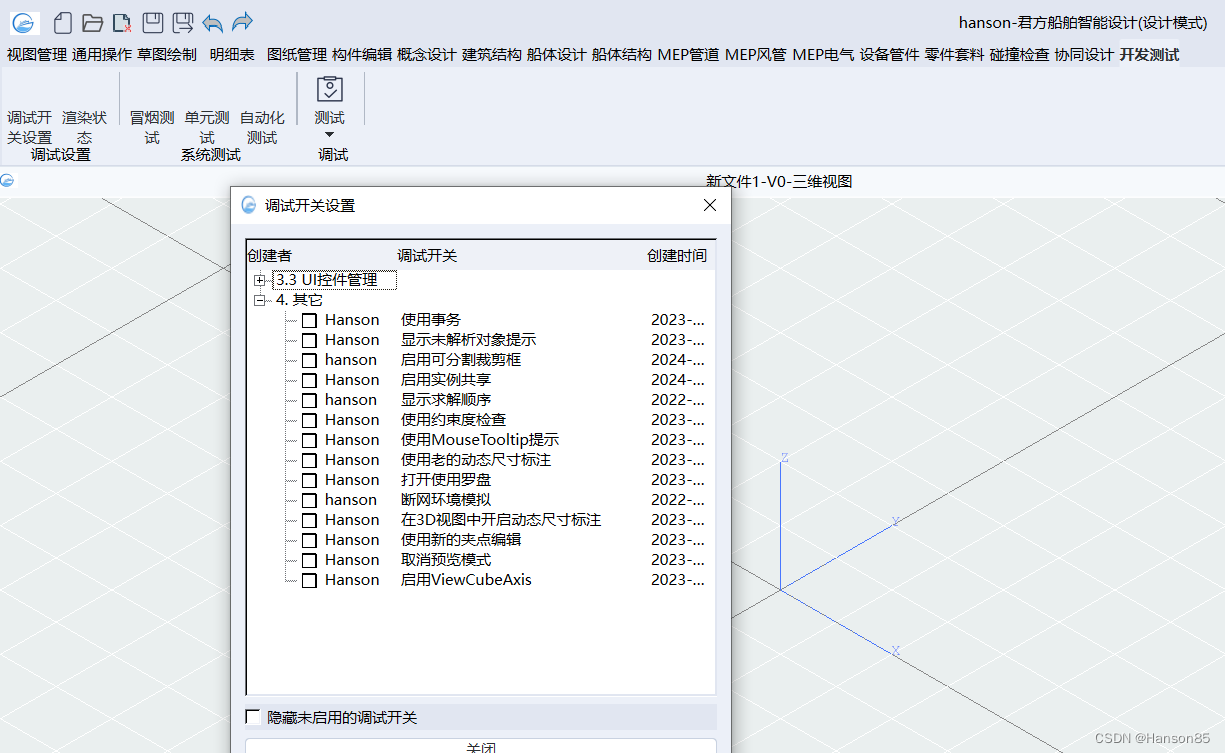Click the 冒烟测试 button
1225x753 pixels.
point(152,127)
